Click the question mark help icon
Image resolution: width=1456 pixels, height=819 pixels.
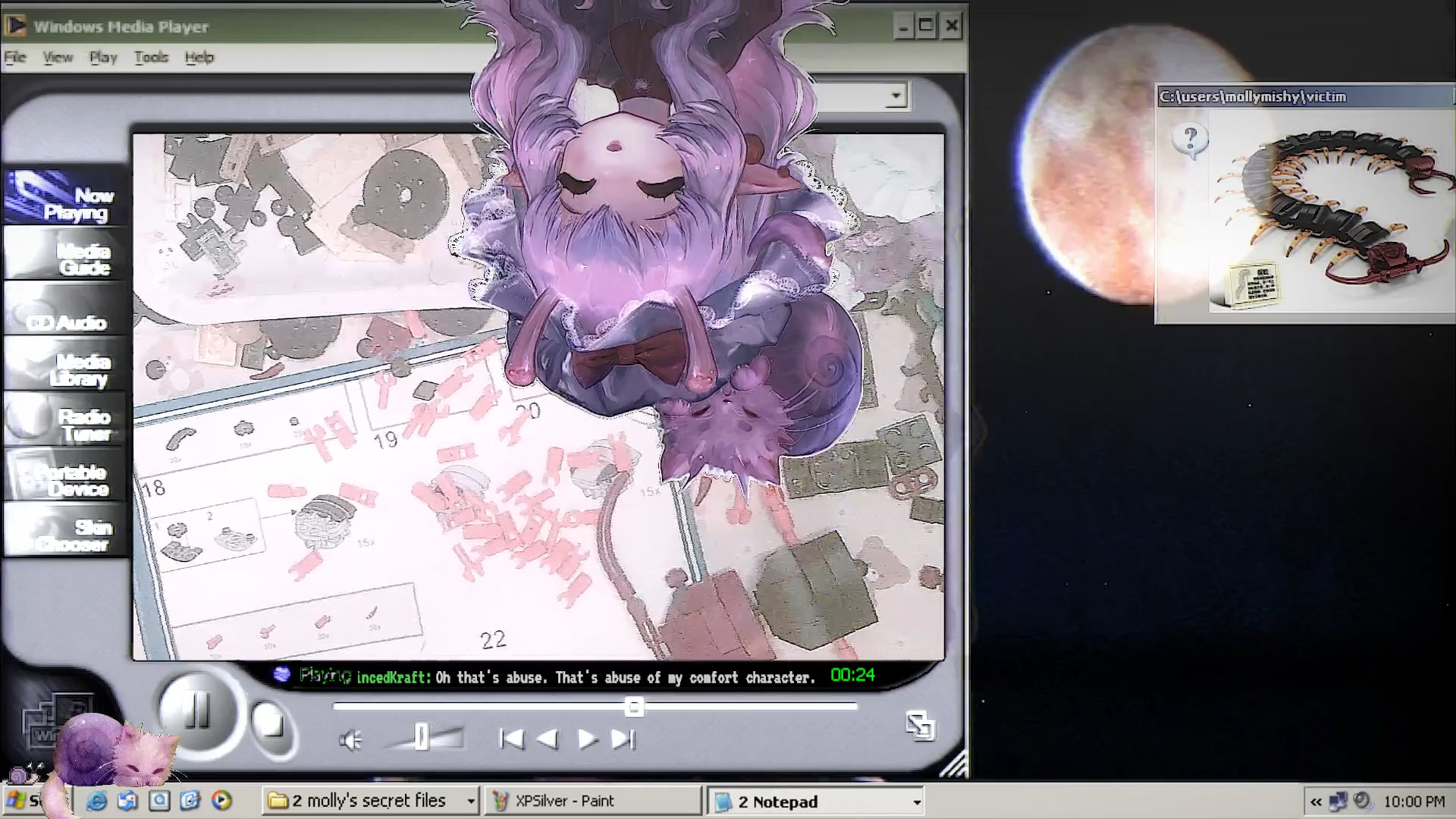[1190, 140]
